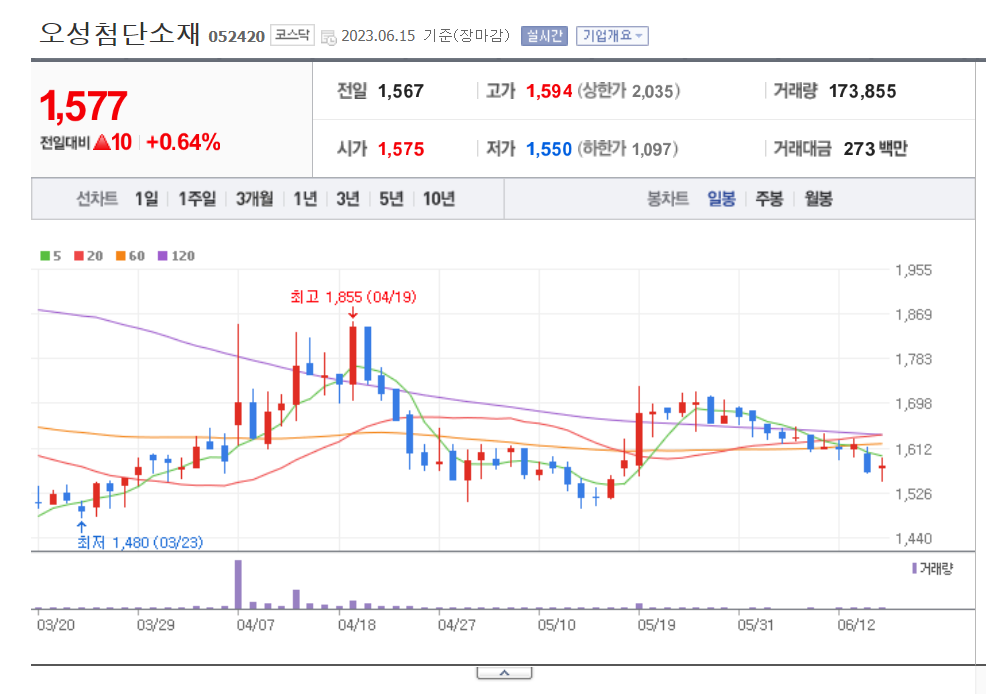Click the 고가 value 1,594
The width and height of the screenshot is (986, 694).
549,91
